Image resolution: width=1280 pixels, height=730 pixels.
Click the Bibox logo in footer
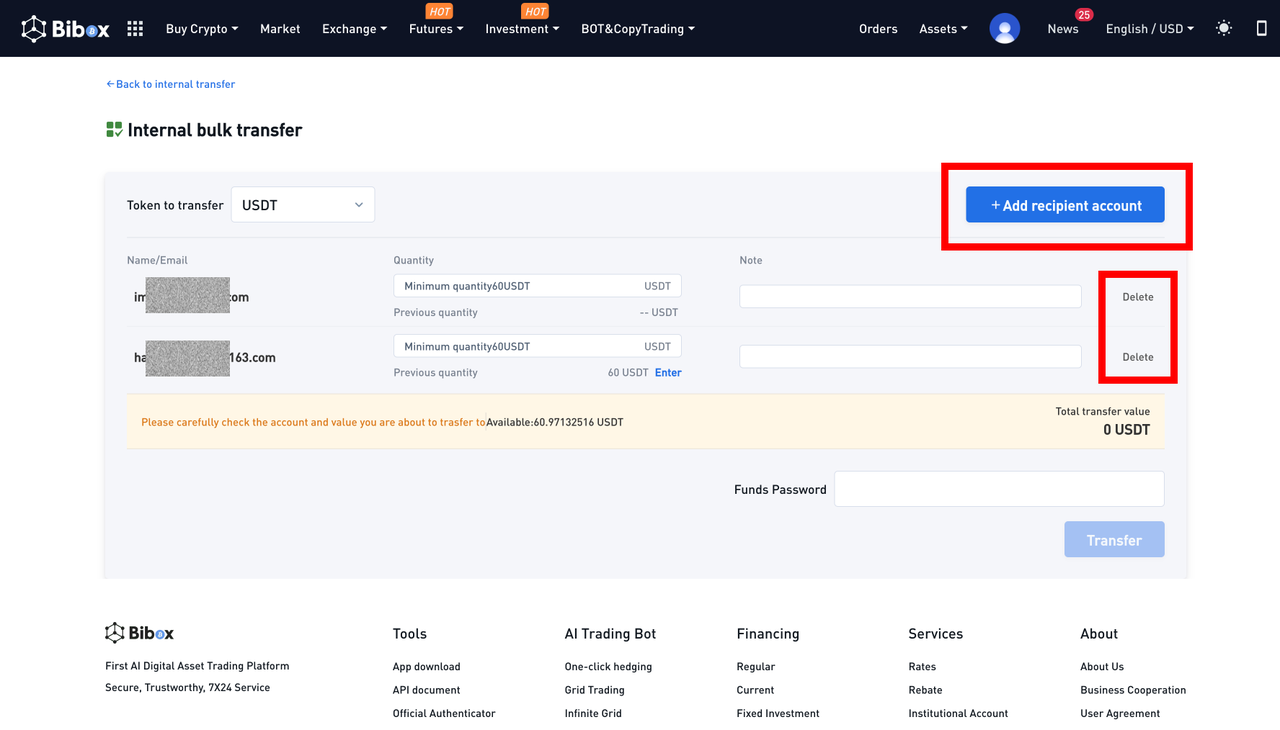(140, 633)
